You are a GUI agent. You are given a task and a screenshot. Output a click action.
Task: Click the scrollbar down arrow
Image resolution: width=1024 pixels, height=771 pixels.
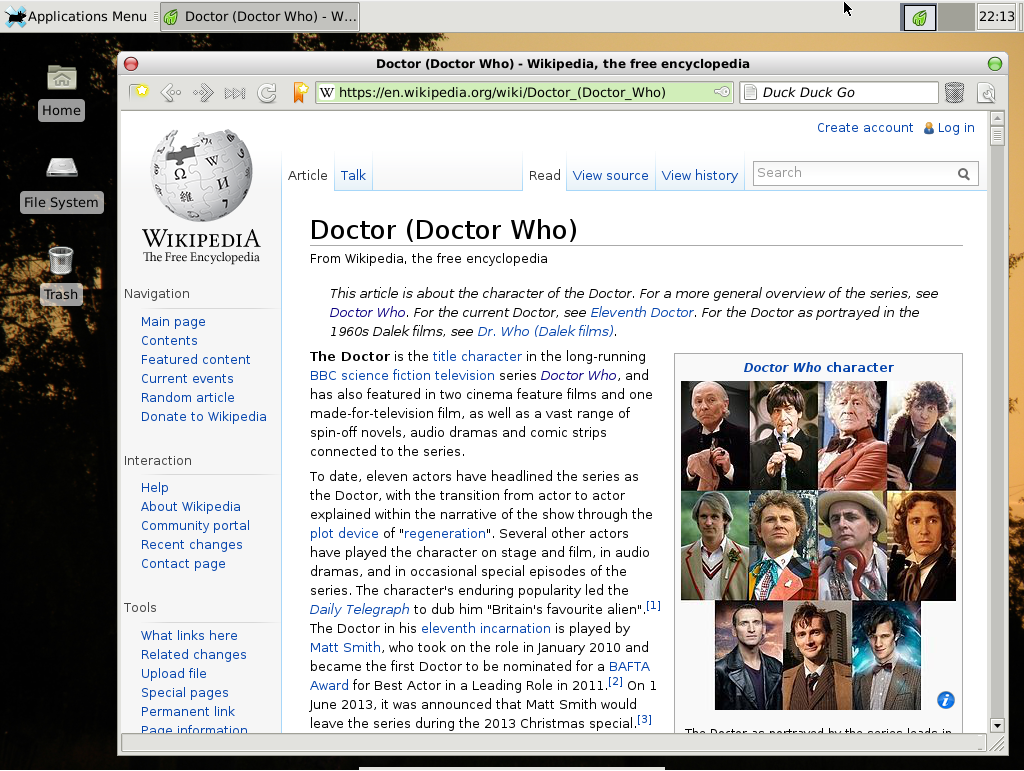click(x=997, y=725)
